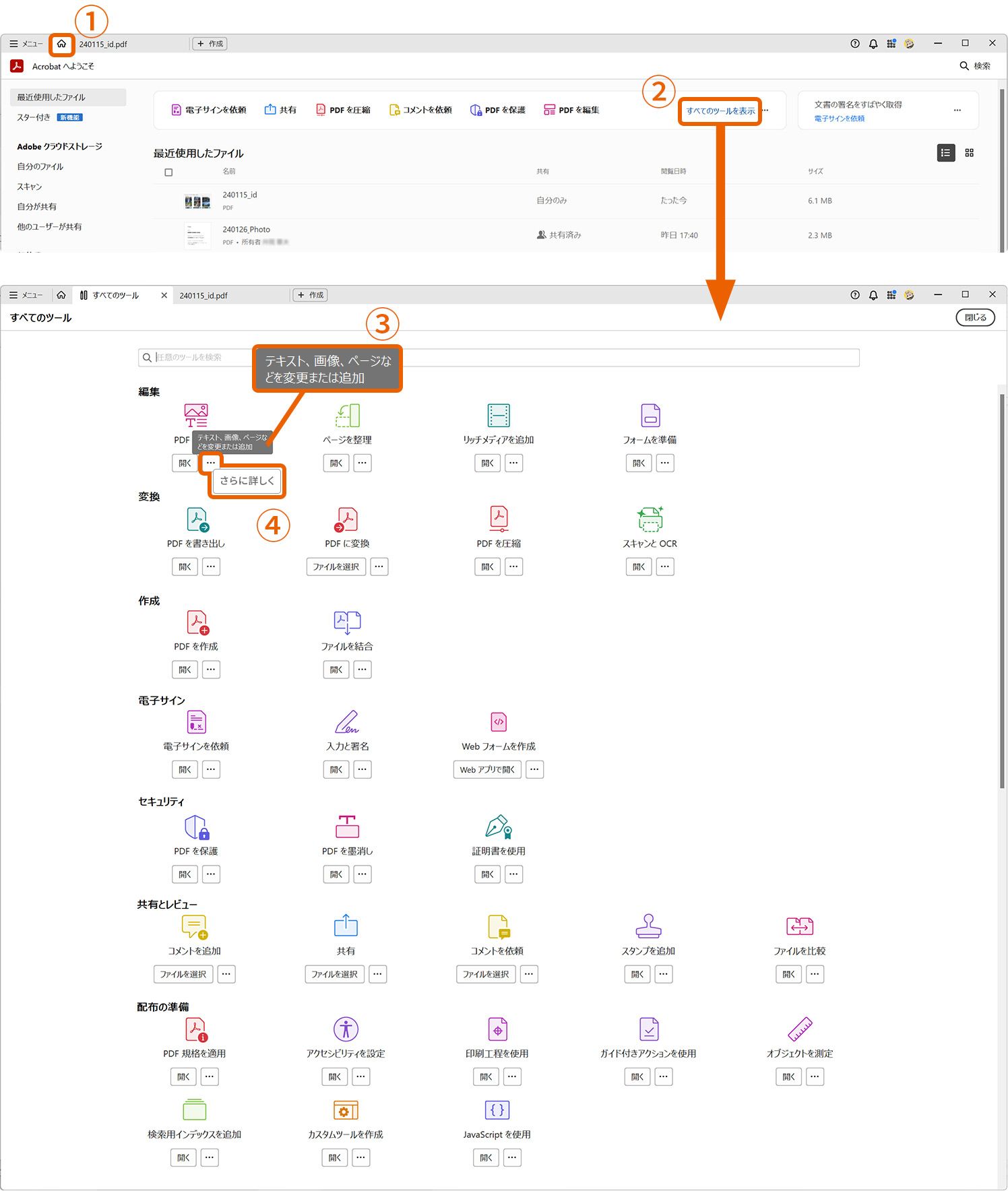Open the カスタムツールを作成 tool icon
Screen dimensions: 1008x1191
[346, 1110]
